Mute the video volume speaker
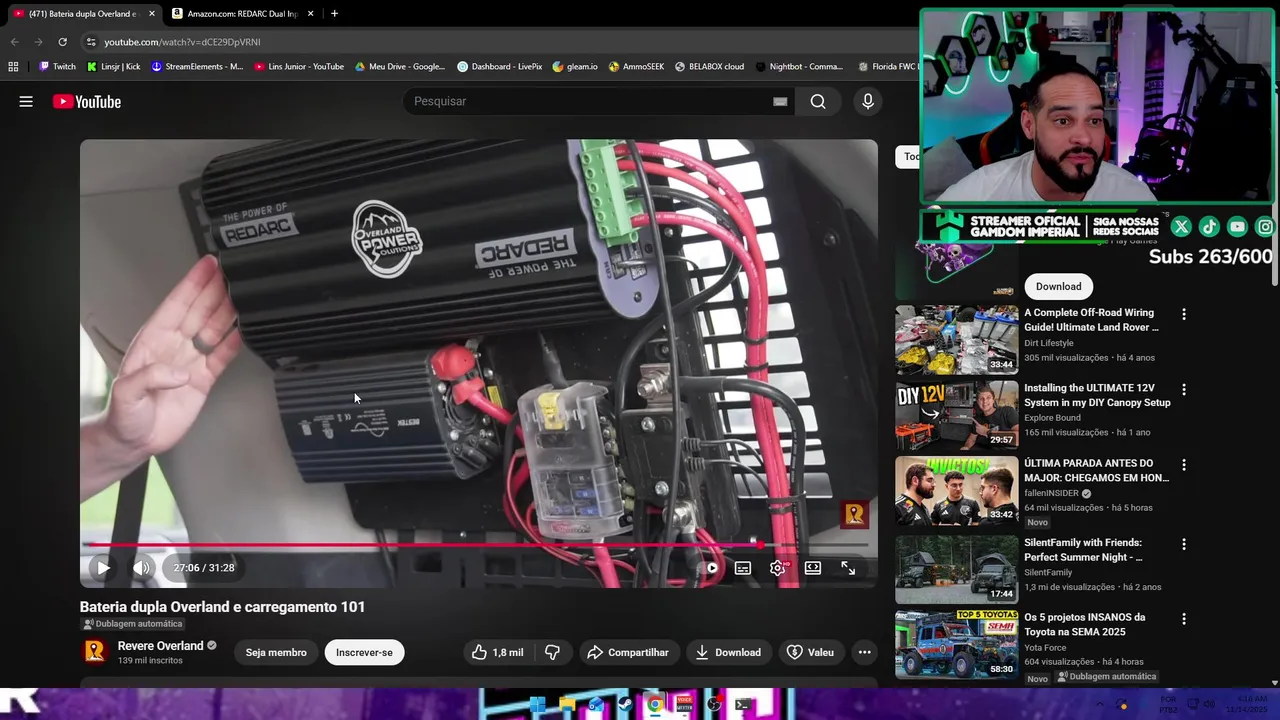 [141, 568]
